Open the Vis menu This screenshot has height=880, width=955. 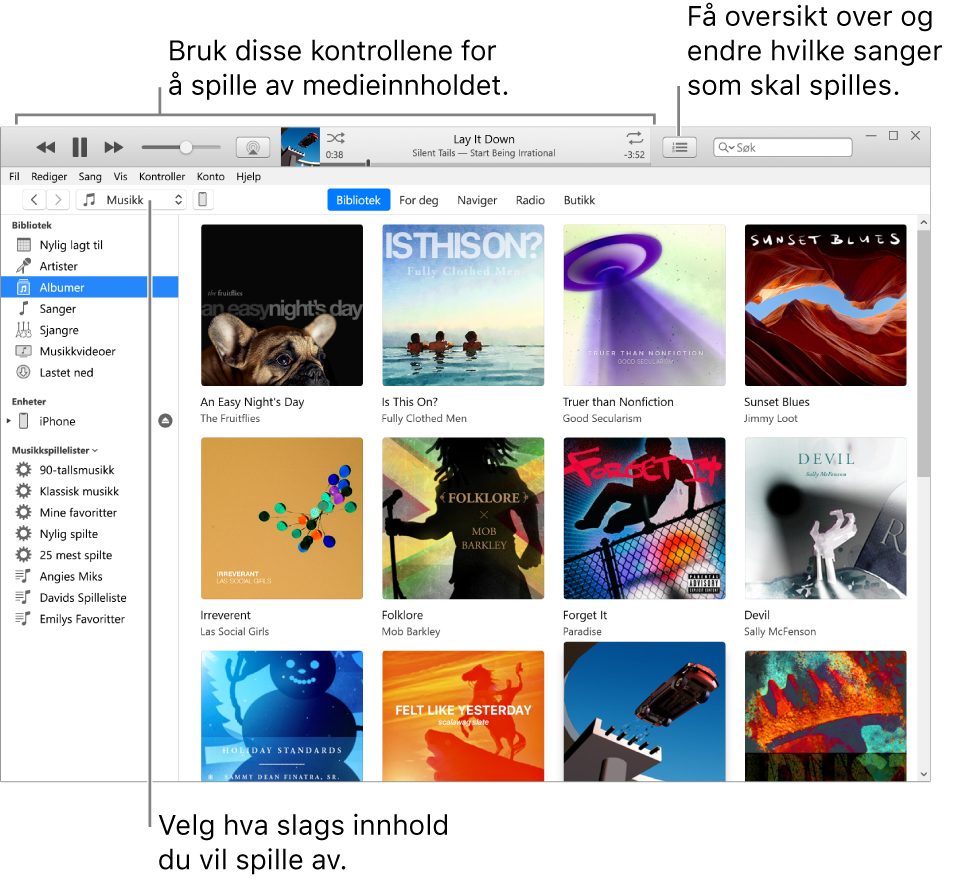(x=121, y=177)
